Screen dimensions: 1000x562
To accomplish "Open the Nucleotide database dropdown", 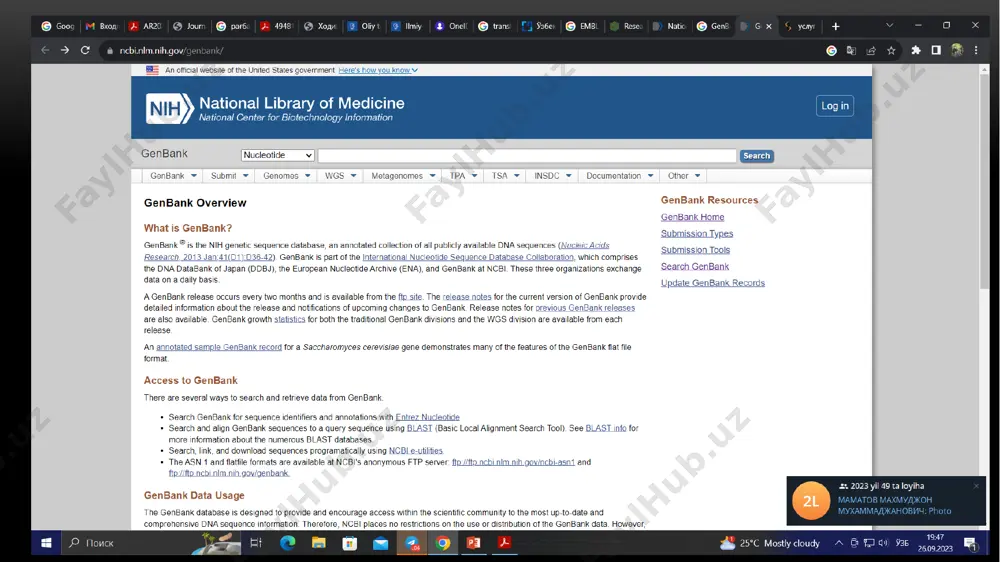I will pyautogui.click(x=277, y=155).
